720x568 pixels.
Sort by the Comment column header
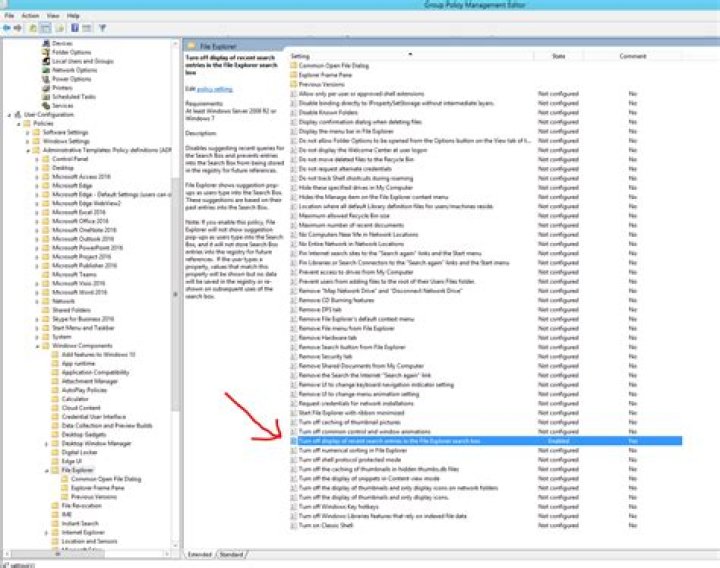click(x=633, y=56)
